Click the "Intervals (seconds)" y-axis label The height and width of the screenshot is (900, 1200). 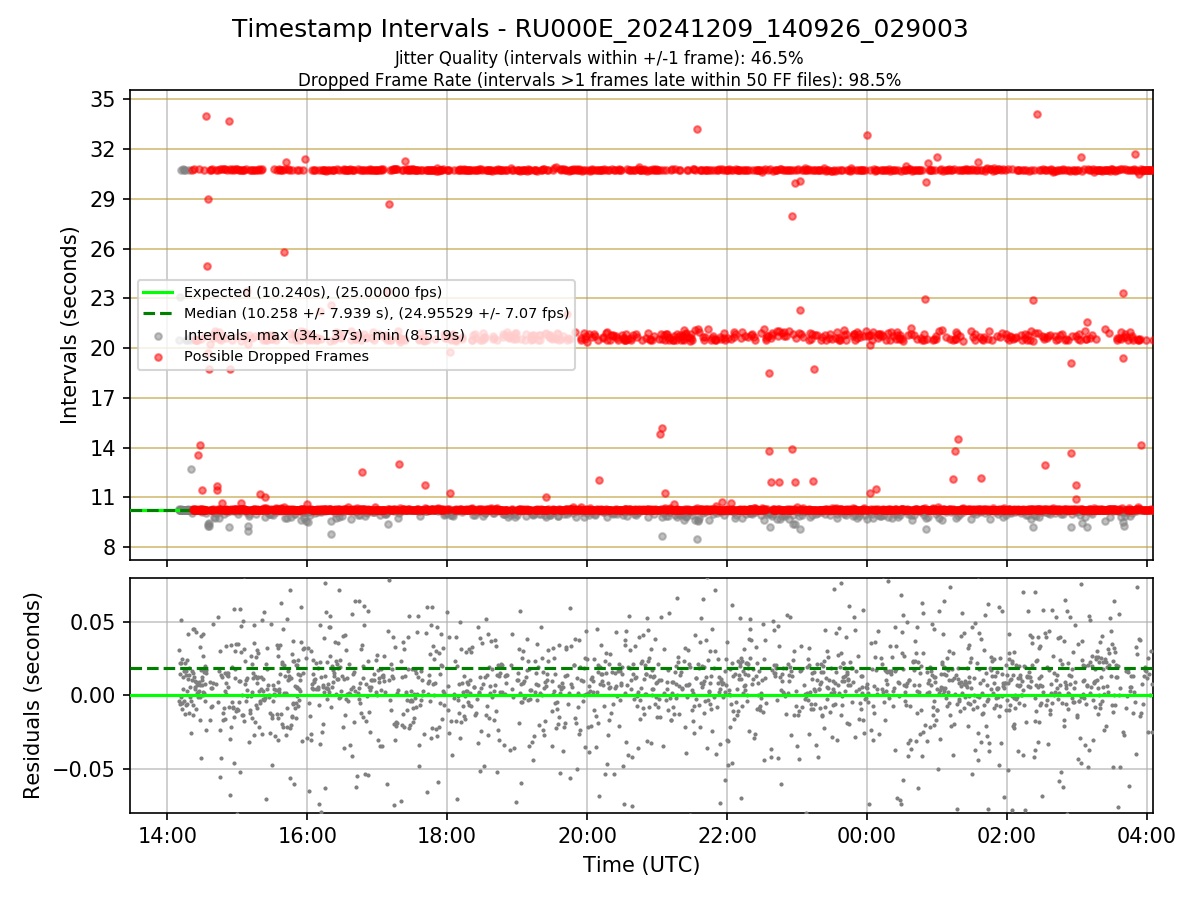point(69,325)
